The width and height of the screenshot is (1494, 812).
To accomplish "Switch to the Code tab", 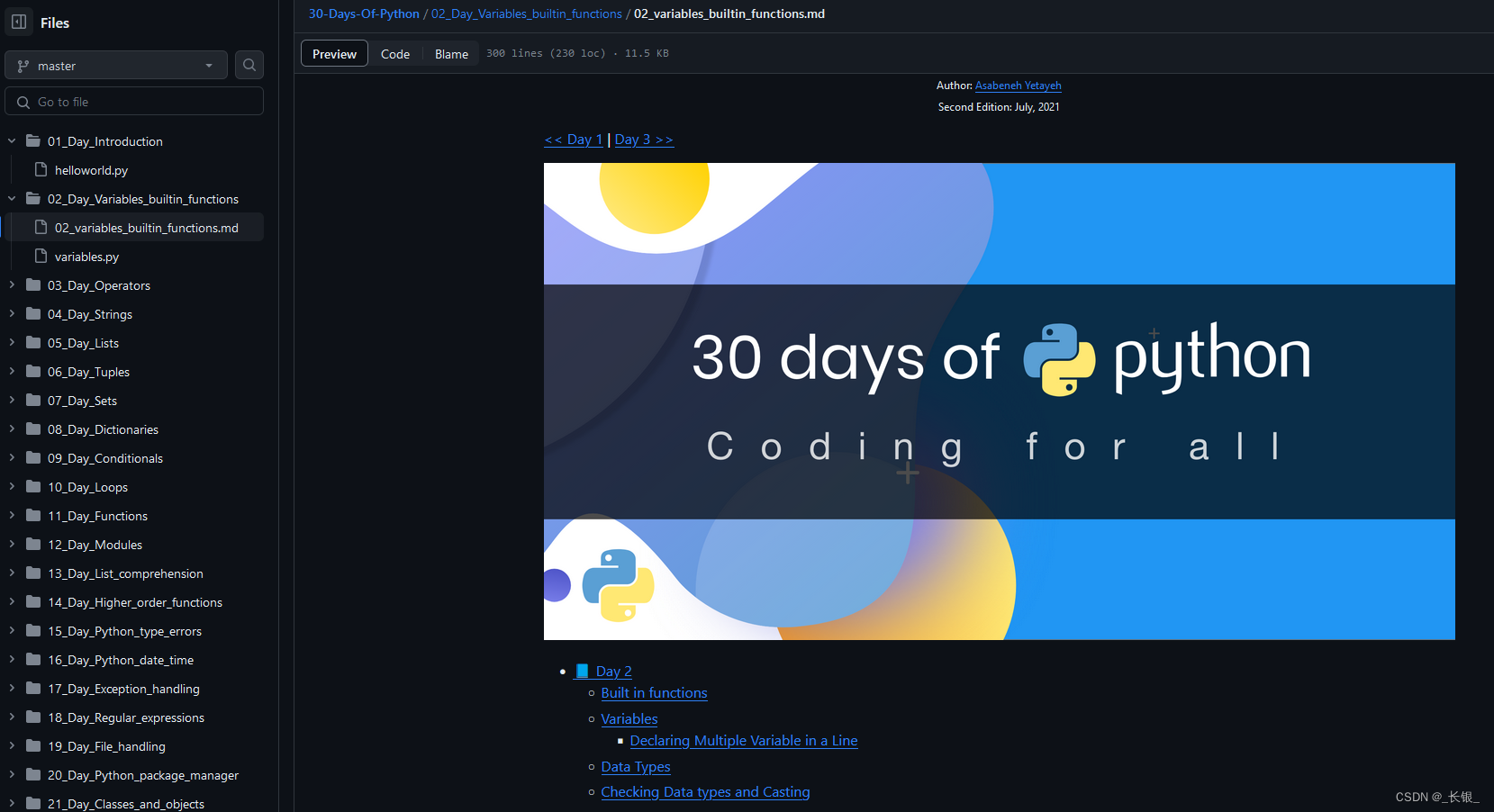I will coord(395,54).
